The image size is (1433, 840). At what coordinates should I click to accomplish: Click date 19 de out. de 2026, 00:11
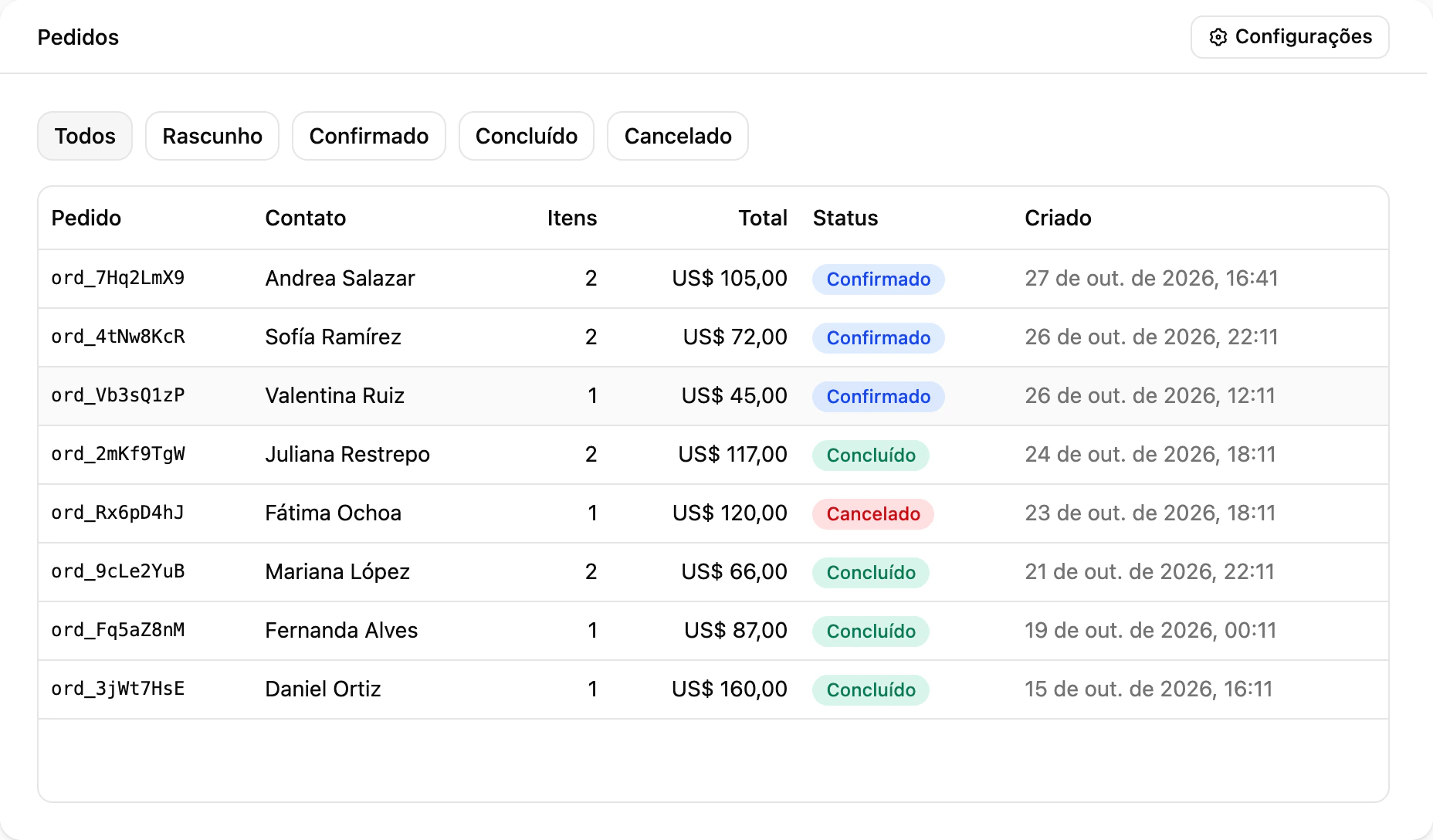1150,630
